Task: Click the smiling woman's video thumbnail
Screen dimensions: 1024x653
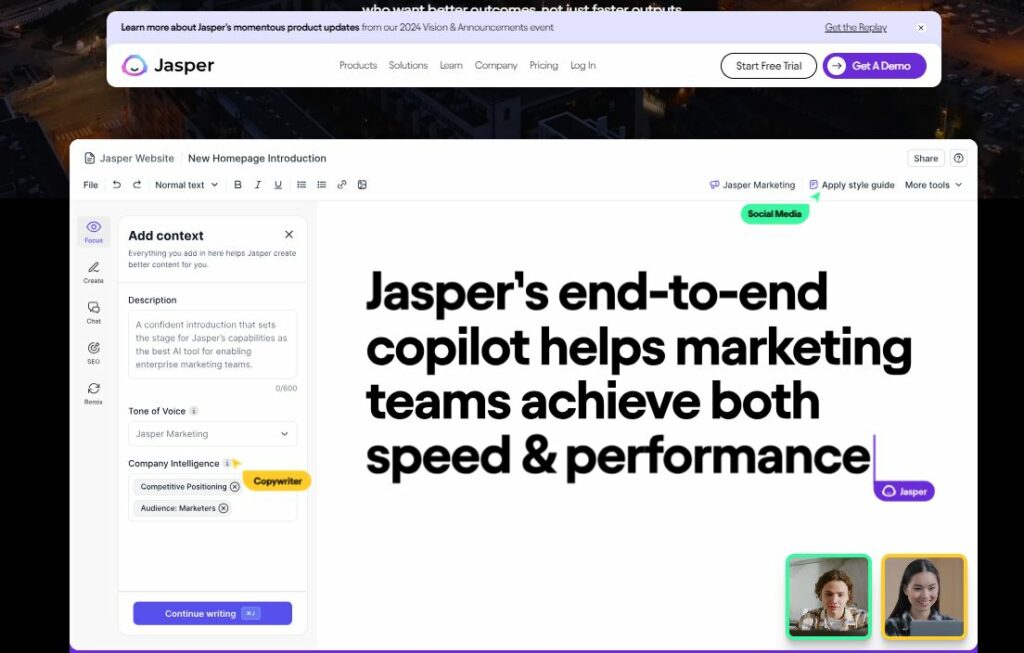Action: (x=924, y=596)
